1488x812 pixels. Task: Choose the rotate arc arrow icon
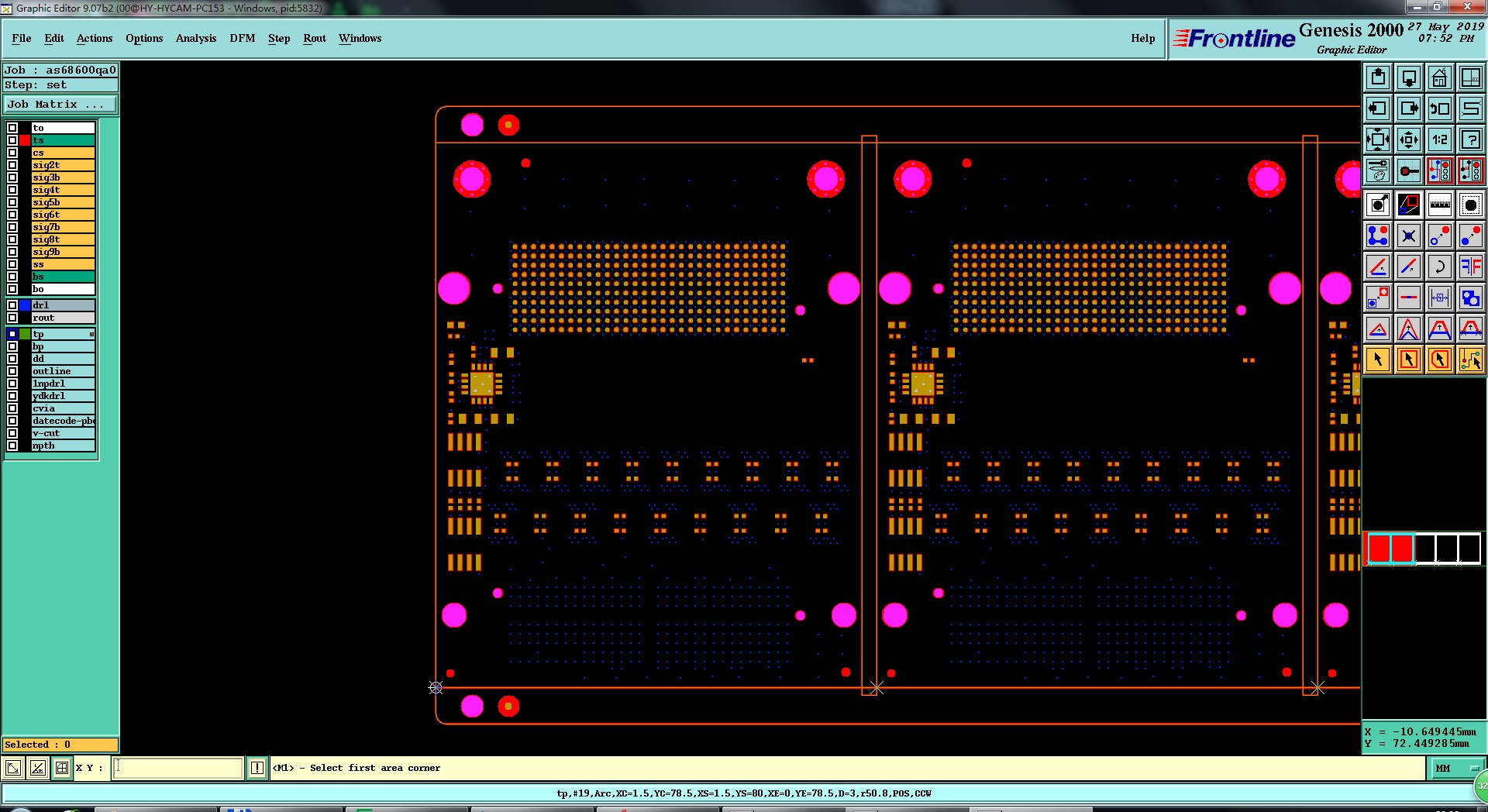coord(1440,267)
